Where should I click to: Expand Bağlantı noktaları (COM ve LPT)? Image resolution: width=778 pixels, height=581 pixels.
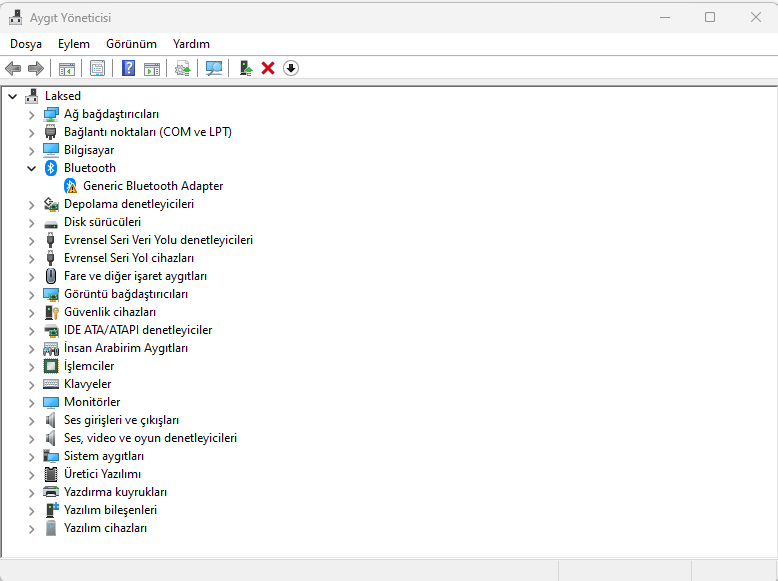pos(32,132)
